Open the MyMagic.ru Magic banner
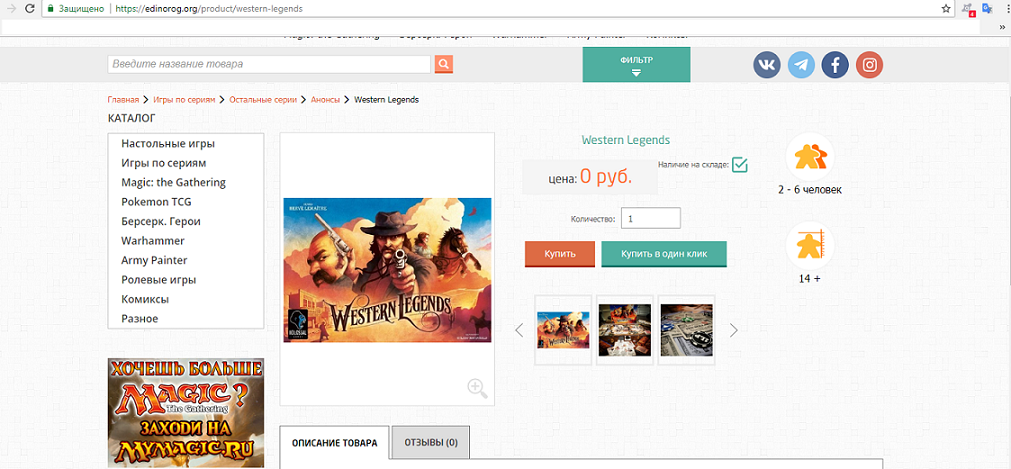 186,413
